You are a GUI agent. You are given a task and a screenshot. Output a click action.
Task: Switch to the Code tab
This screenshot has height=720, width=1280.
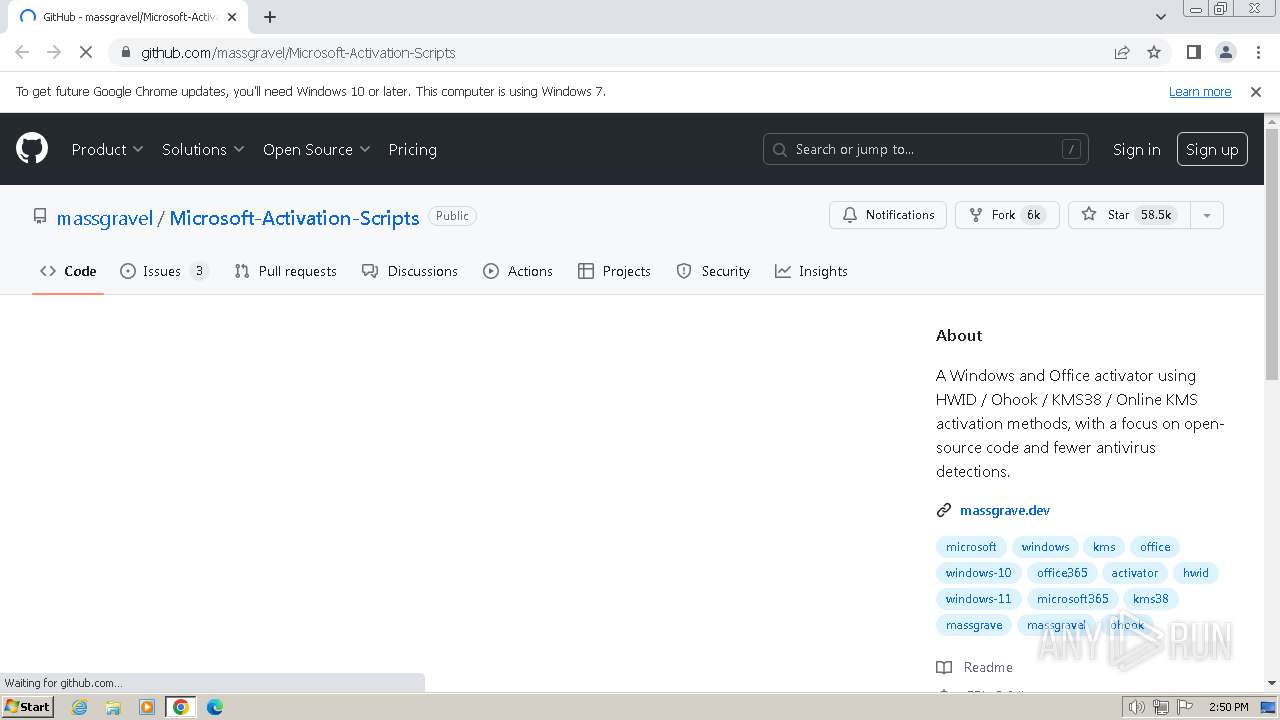[68, 271]
